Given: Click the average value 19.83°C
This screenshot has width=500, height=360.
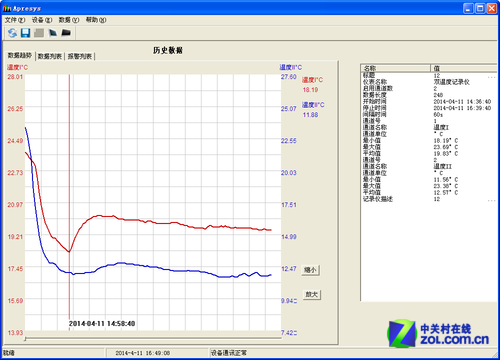Looking at the screenshot, I should (x=446, y=153).
